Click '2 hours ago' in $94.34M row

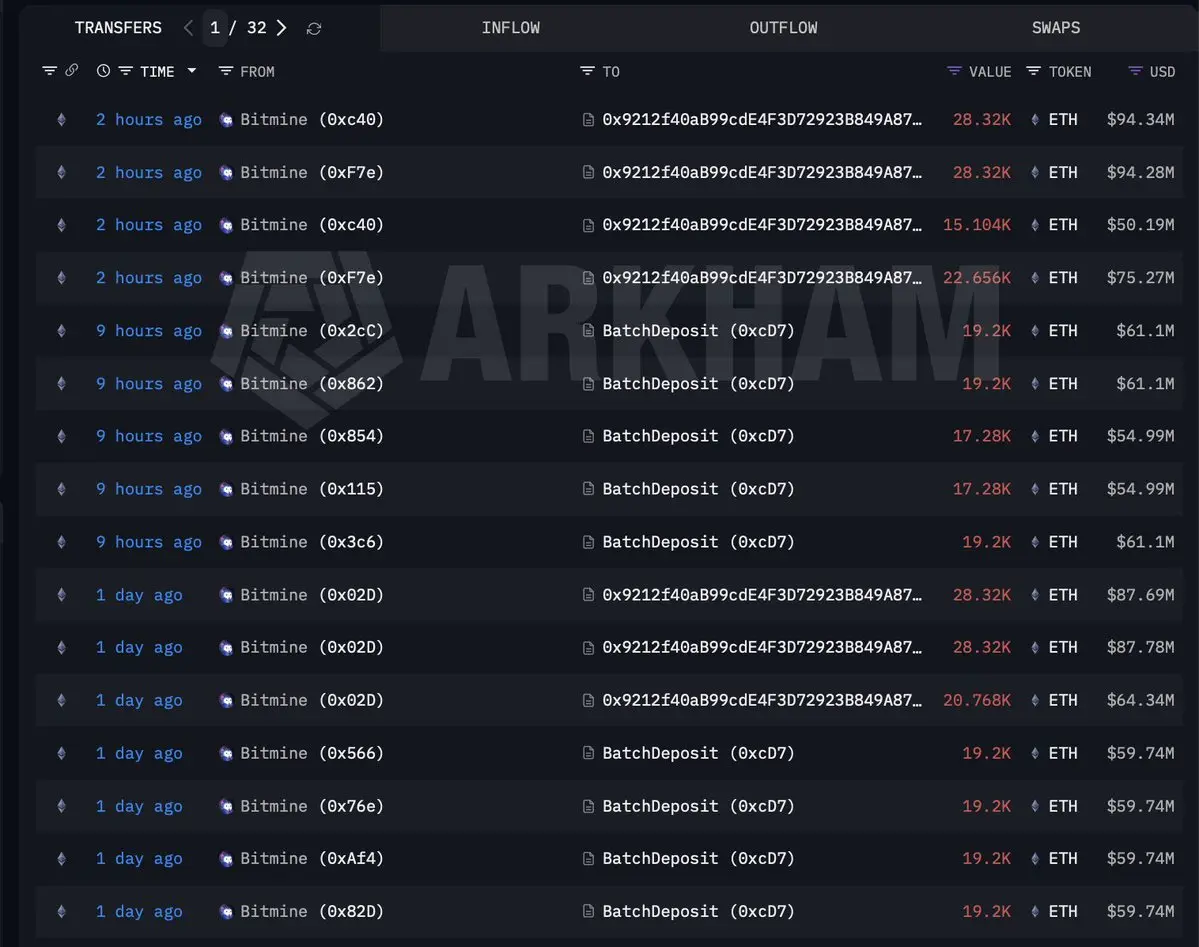tap(148, 119)
